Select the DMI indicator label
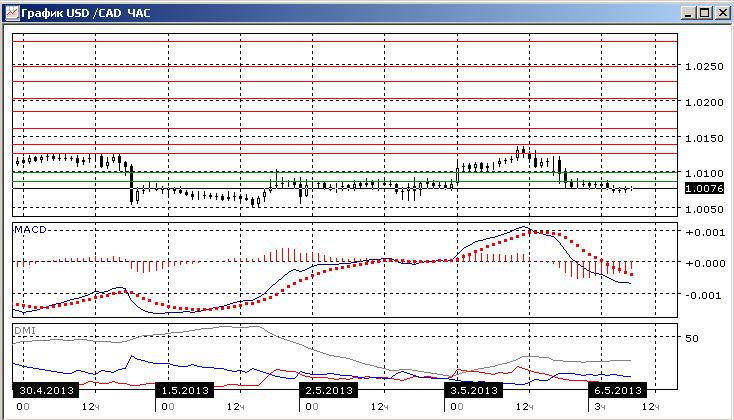The image size is (734, 420). 25,331
